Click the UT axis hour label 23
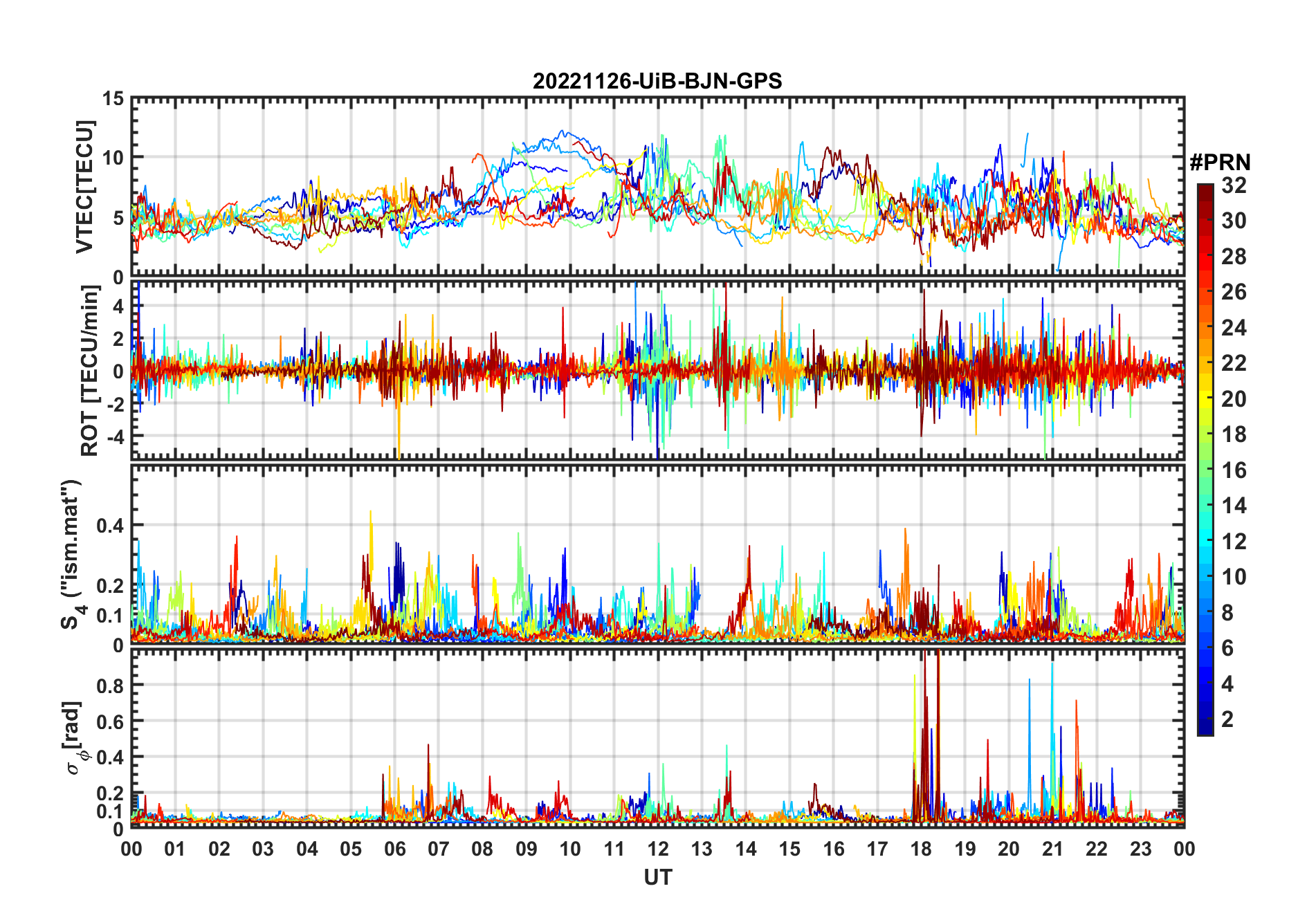 pos(1140,849)
